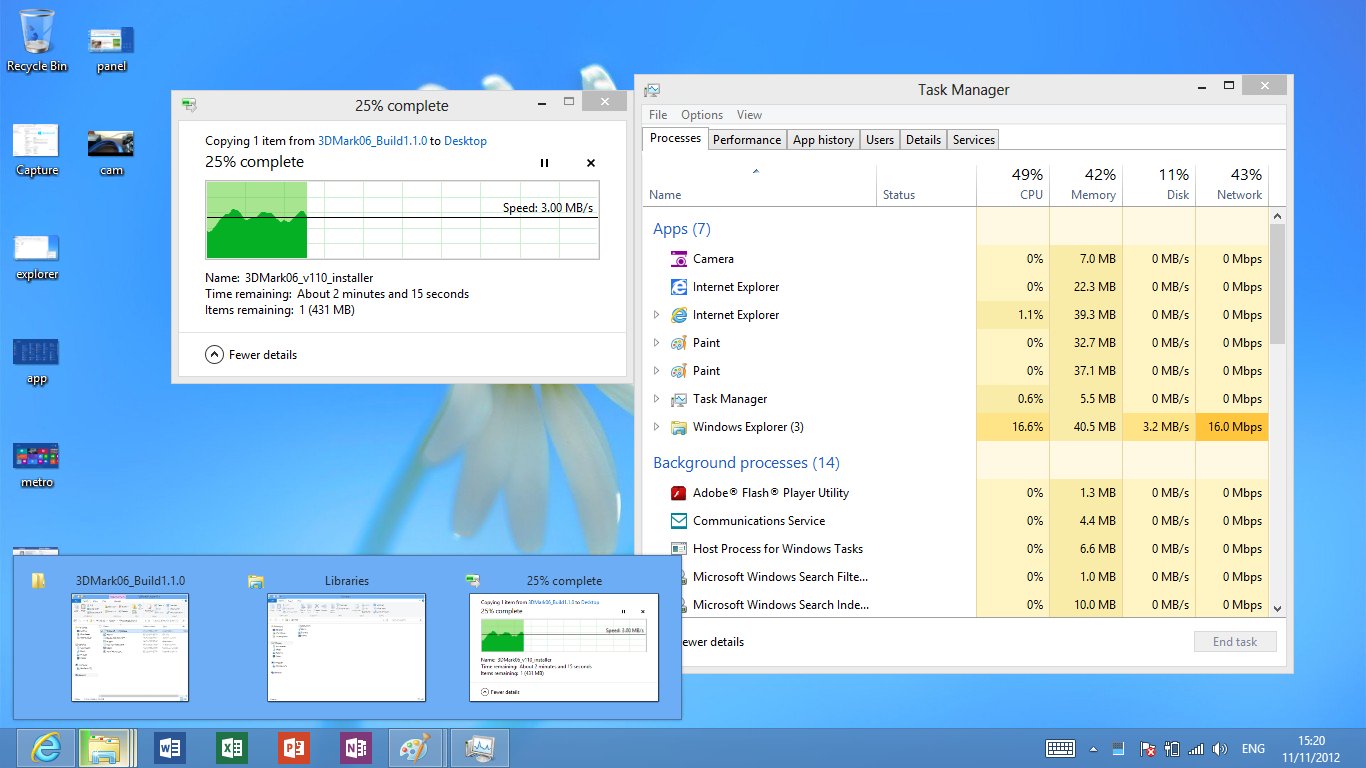Open the Options menu in Task Manager

tap(702, 115)
